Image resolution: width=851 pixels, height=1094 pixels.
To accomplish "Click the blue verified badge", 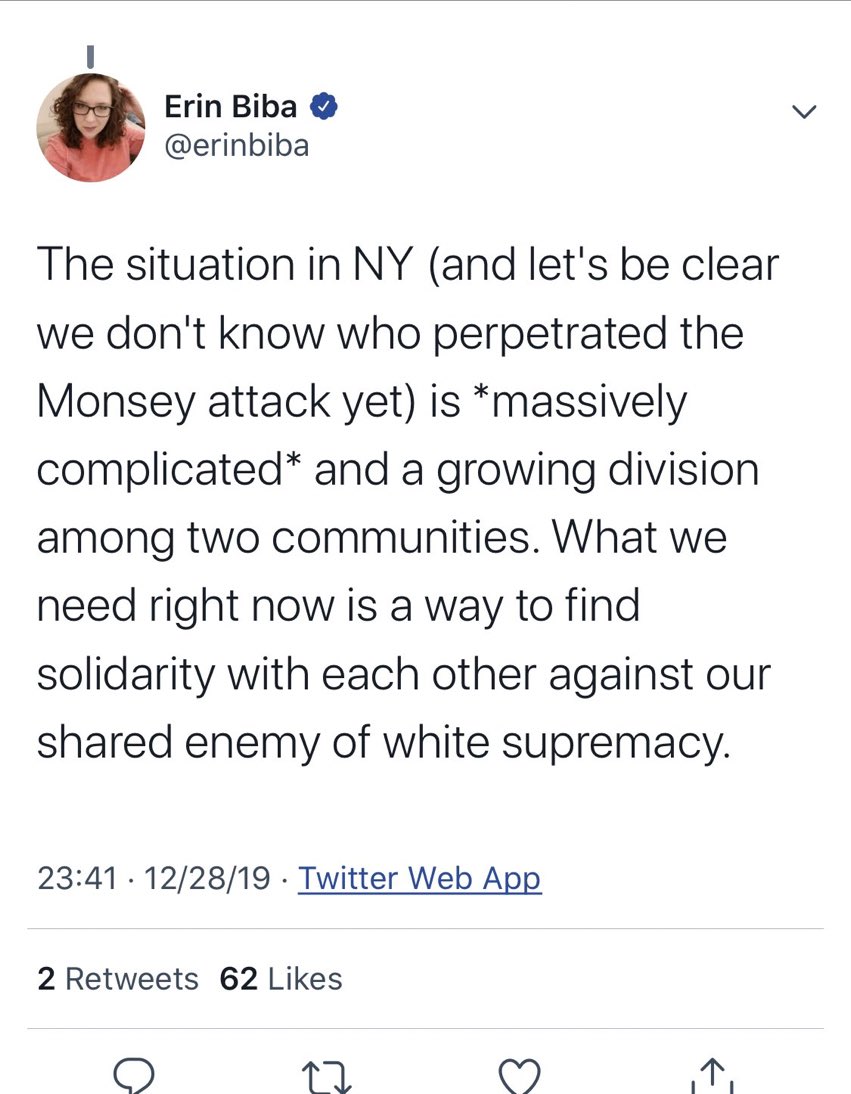I will point(325,107).
